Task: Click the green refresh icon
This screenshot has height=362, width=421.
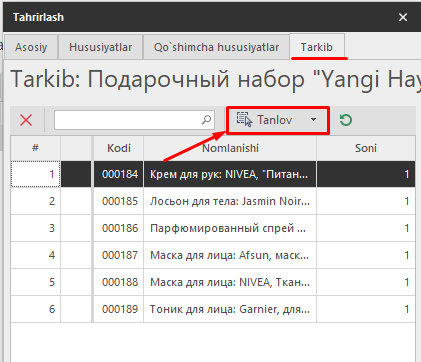Action: tap(346, 120)
